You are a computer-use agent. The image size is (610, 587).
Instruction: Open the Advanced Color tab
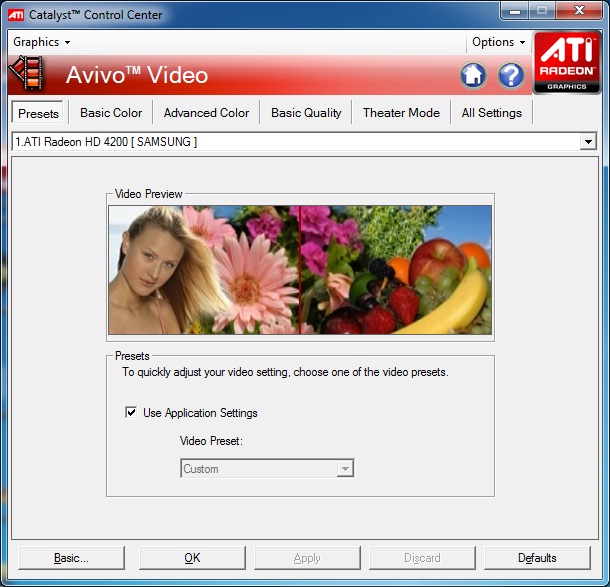click(206, 113)
